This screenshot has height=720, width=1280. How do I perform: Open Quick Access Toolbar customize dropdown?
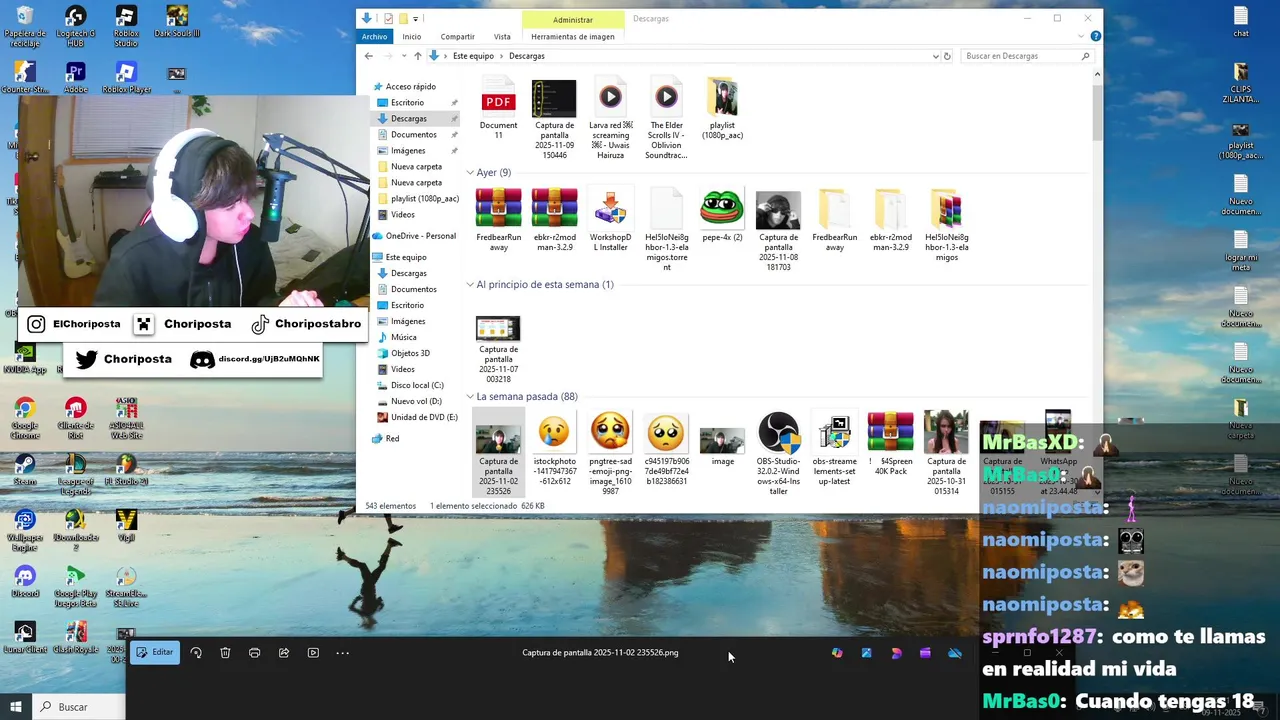[x=415, y=18]
